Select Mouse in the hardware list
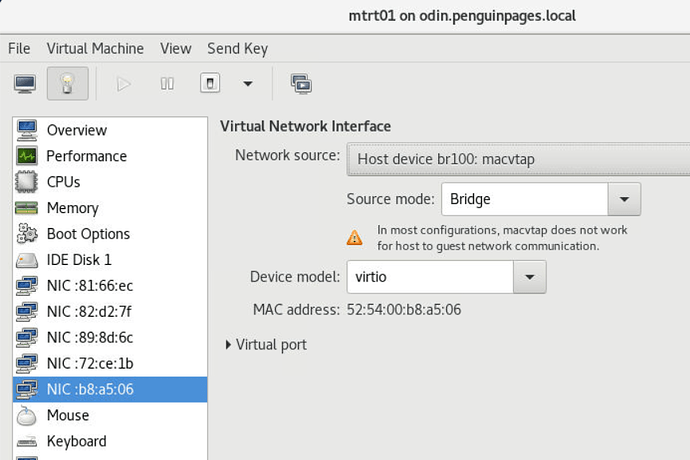This screenshot has width=690, height=460. pos(110,415)
